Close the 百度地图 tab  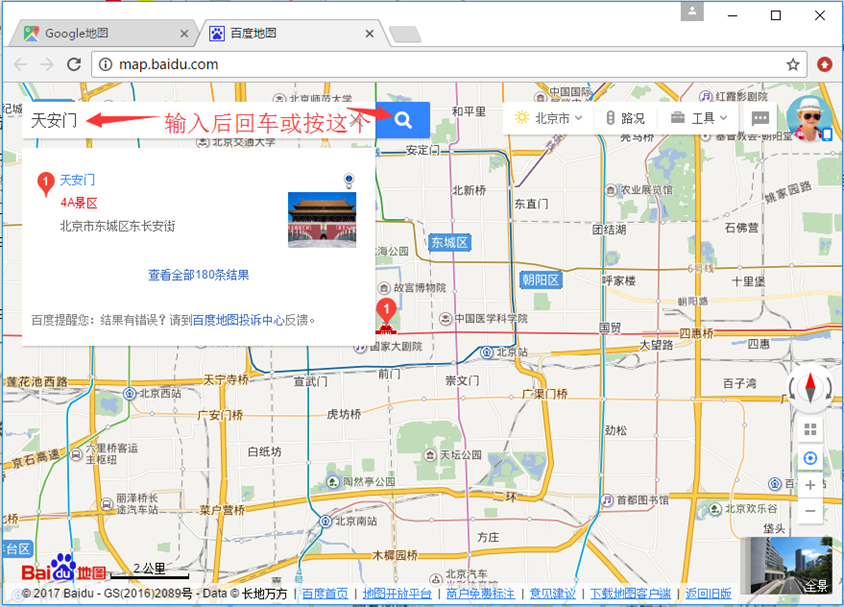(369, 34)
